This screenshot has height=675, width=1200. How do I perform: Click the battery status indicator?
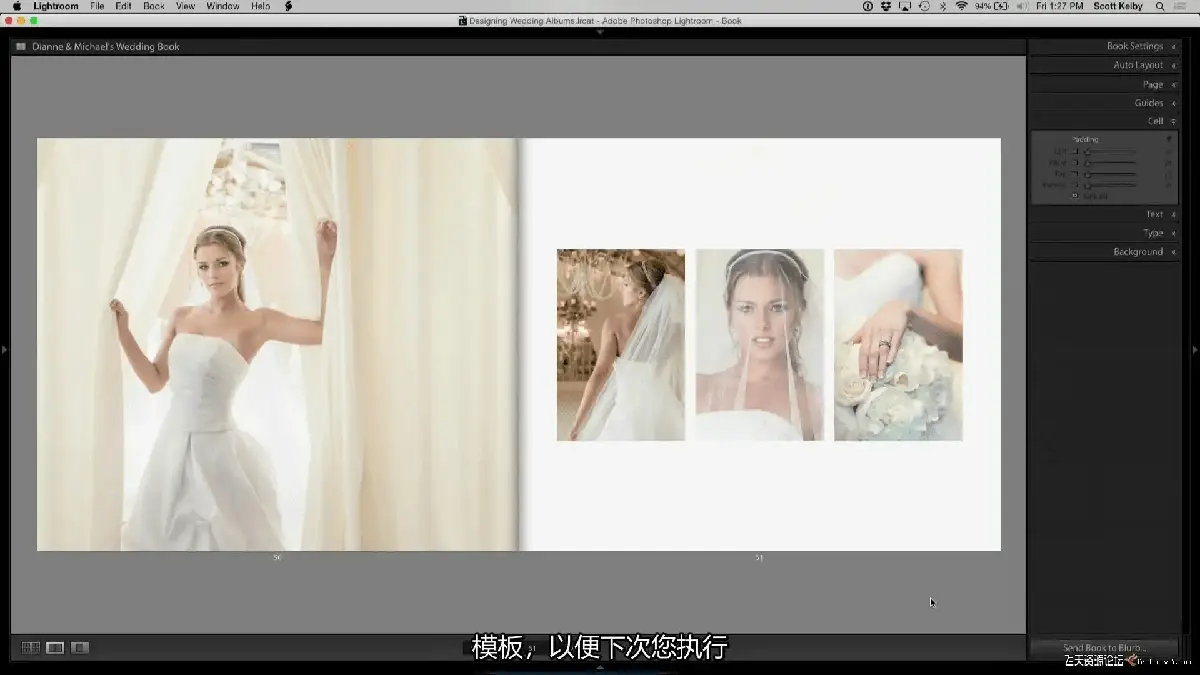click(991, 6)
